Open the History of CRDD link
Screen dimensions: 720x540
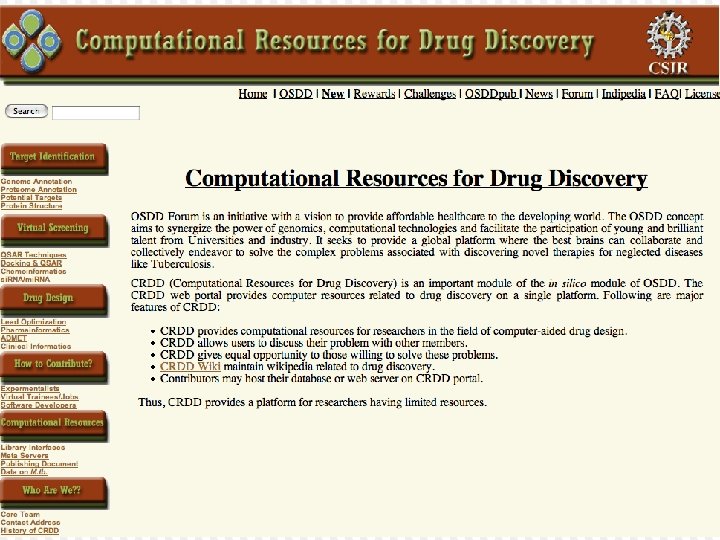coord(30,531)
